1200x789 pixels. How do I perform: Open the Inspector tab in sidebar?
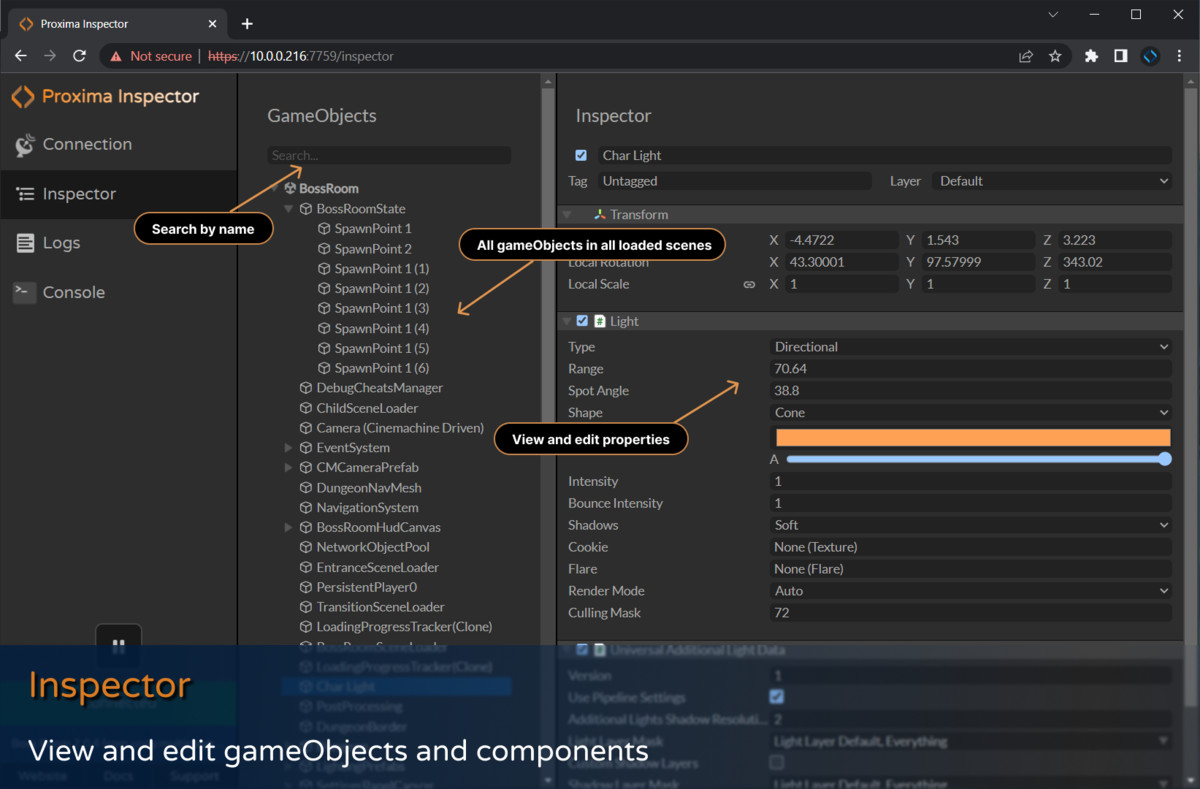tap(79, 194)
